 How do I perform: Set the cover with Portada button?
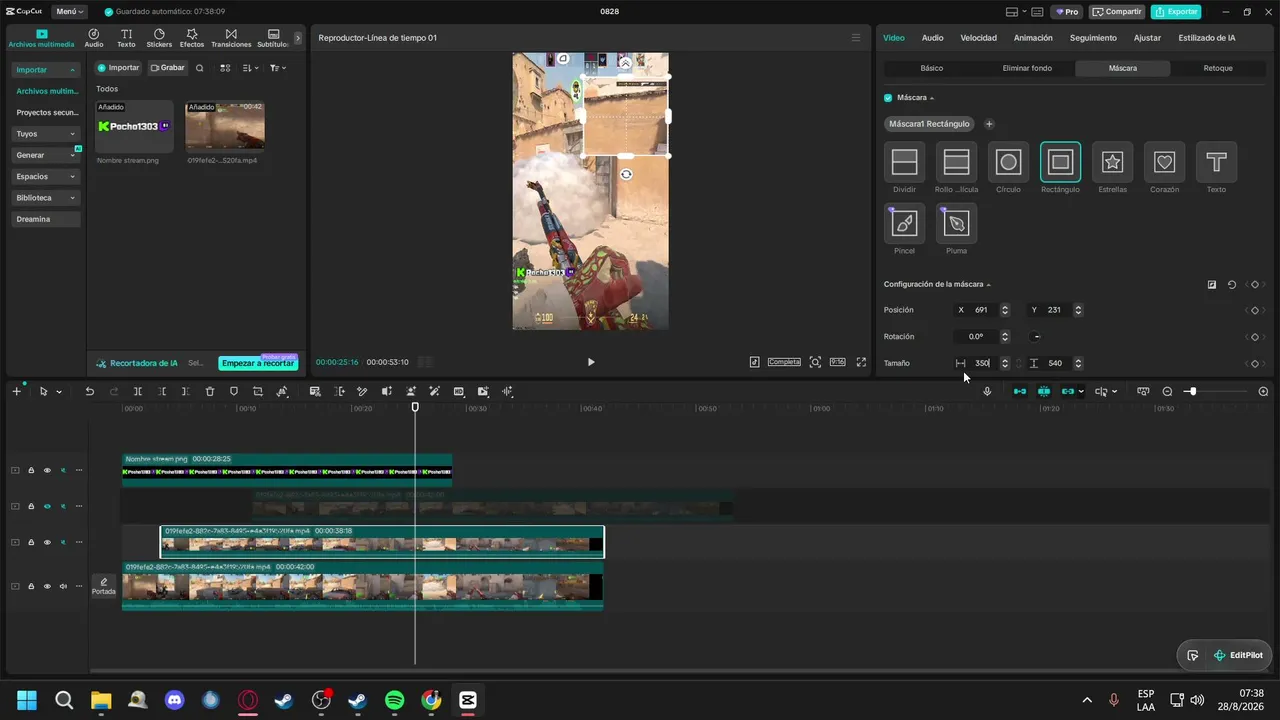click(104, 586)
